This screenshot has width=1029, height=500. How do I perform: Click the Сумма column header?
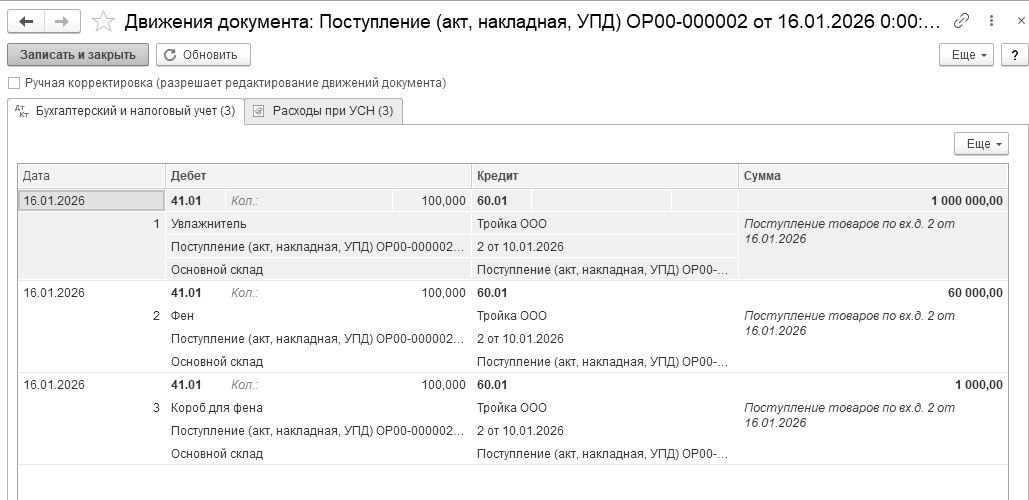point(873,176)
